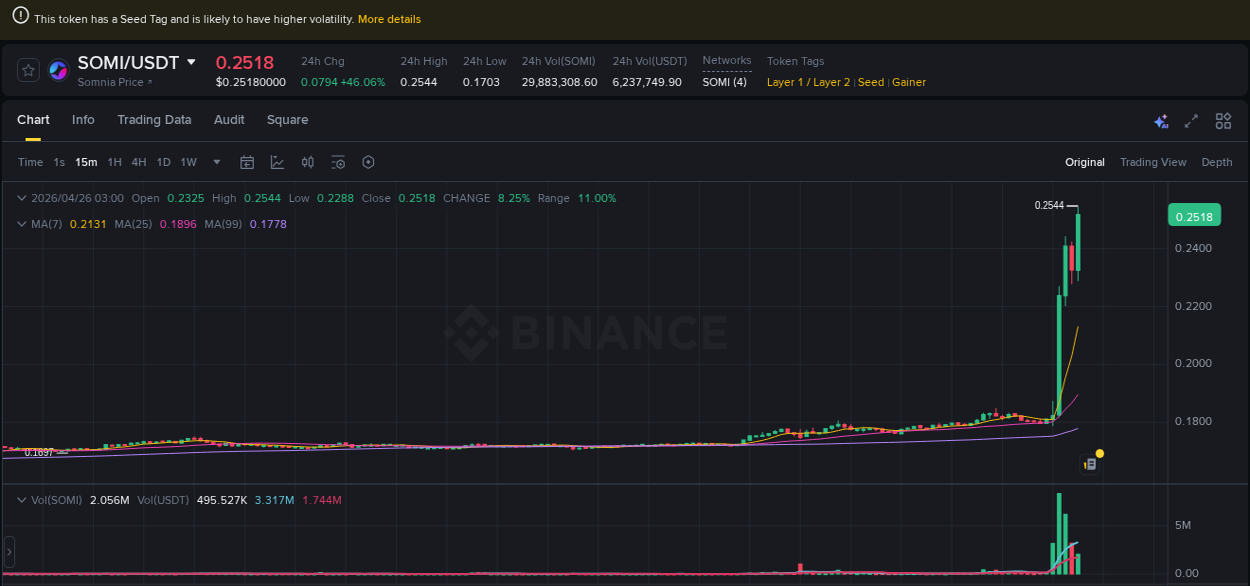Click the note icon below the chart
Viewport: 1250px width, 586px height.
pos(1091,464)
